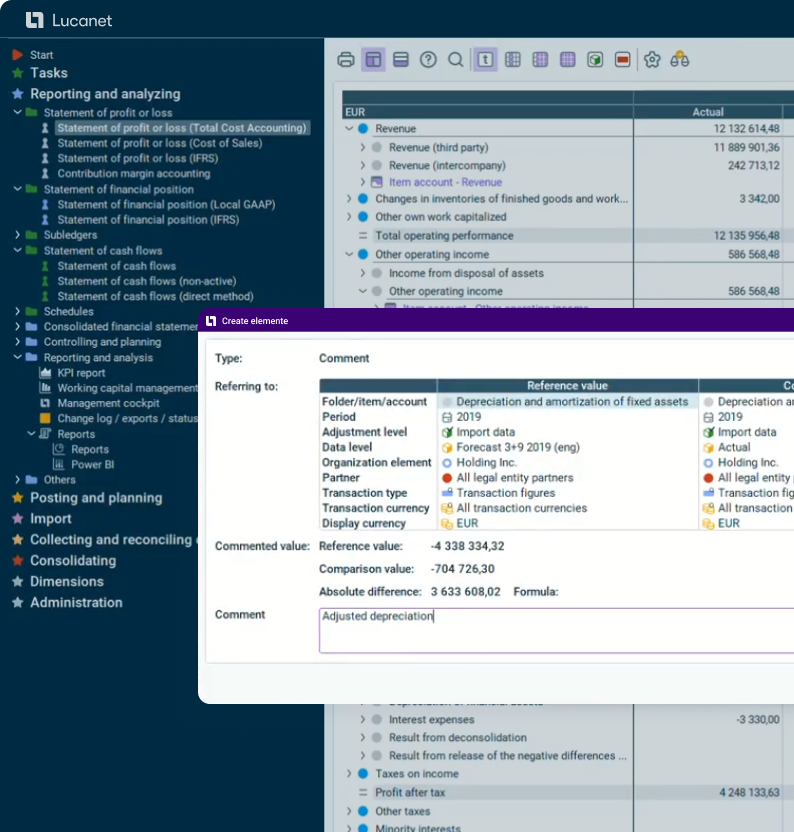The height and width of the screenshot is (832, 794).
Task: Click the search magnifier icon
Action: tap(456, 60)
